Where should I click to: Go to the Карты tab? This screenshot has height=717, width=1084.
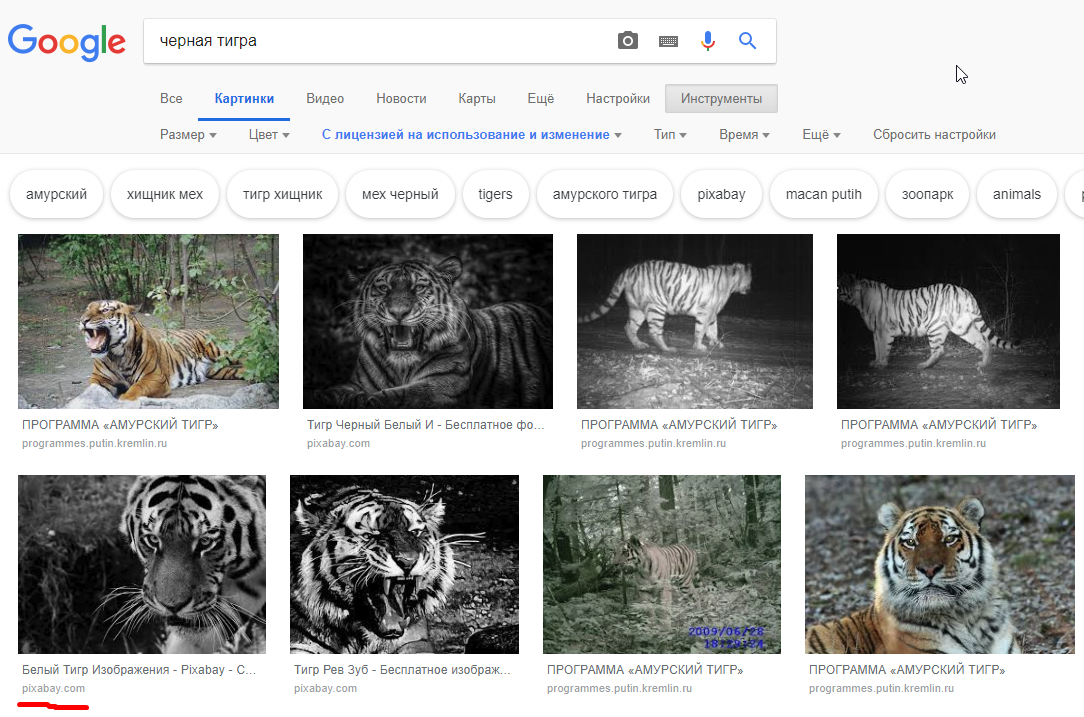coord(477,99)
